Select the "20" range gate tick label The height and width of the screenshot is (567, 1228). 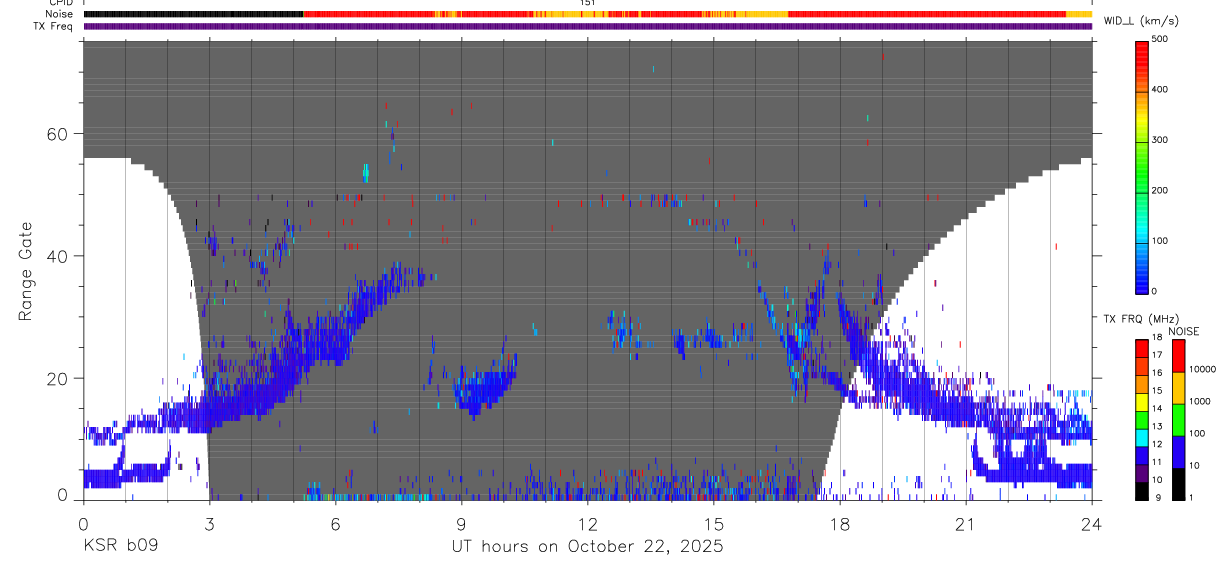coord(58,379)
